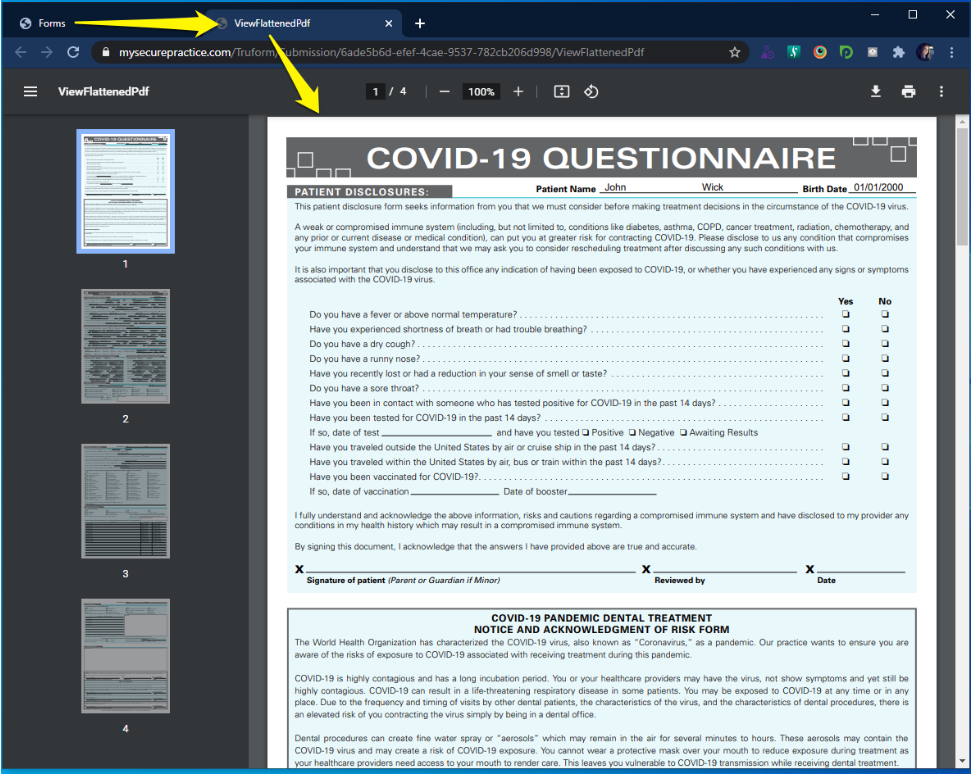Check No for dry cough question

coord(884,344)
